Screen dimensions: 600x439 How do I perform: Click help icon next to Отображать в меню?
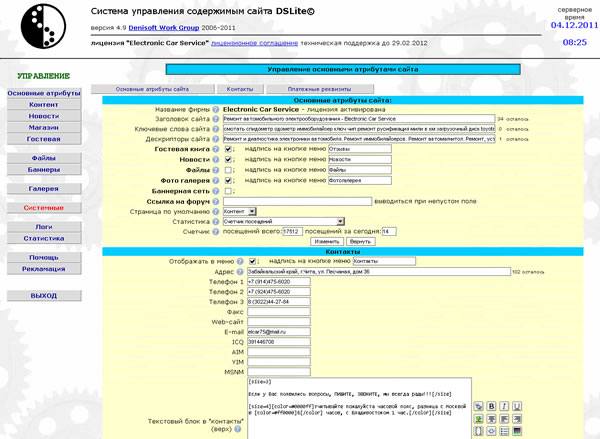point(240,261)
